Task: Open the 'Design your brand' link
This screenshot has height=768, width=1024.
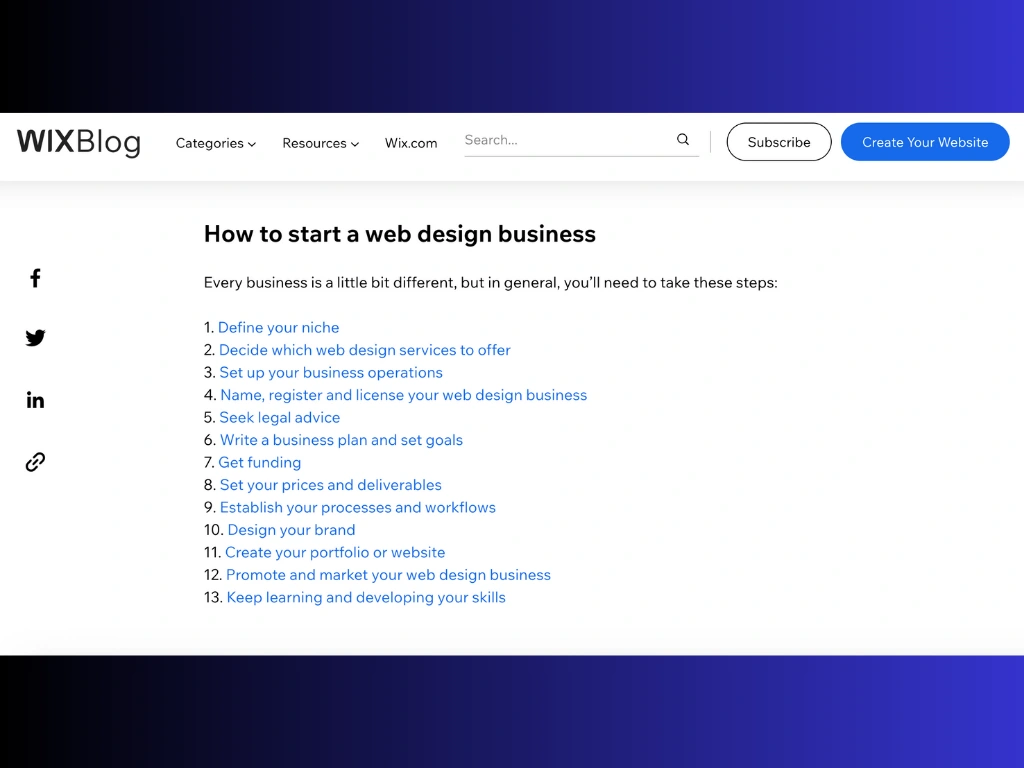Action: [291, 530]
